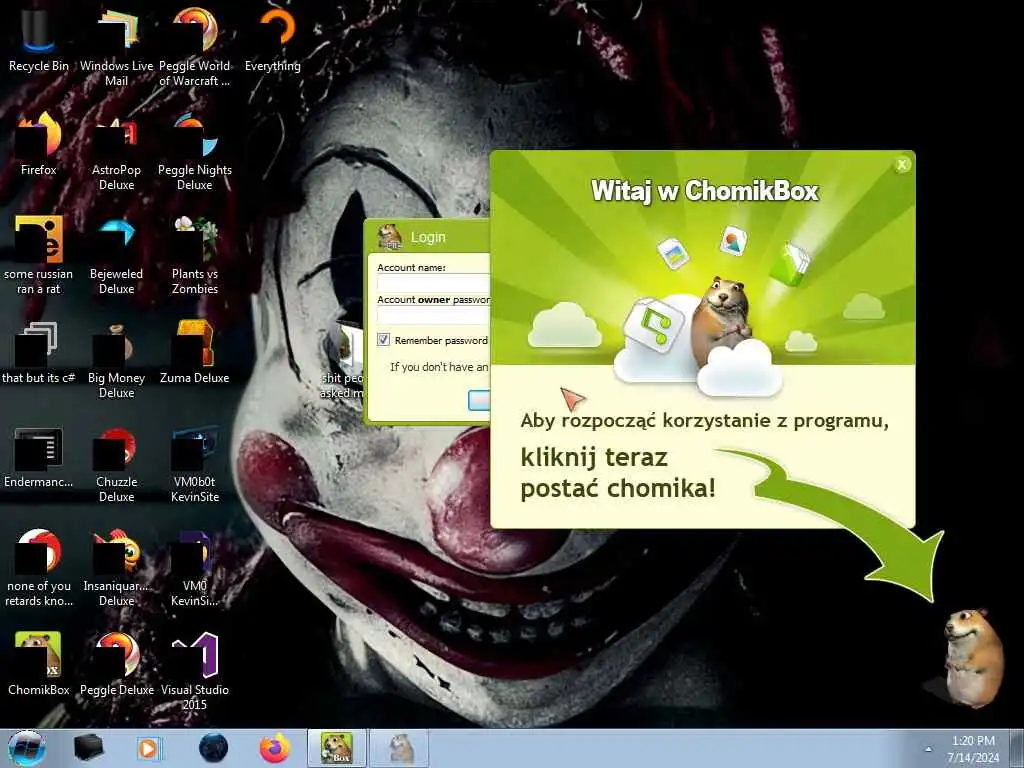Click the hamster character on desktop
This screenshot has width=1024, height=768.
[x=972, y=657]
